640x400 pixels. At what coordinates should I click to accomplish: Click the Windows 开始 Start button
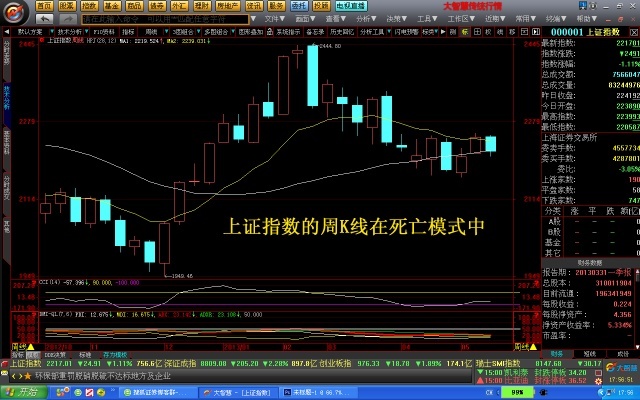[x=24, y=392]
